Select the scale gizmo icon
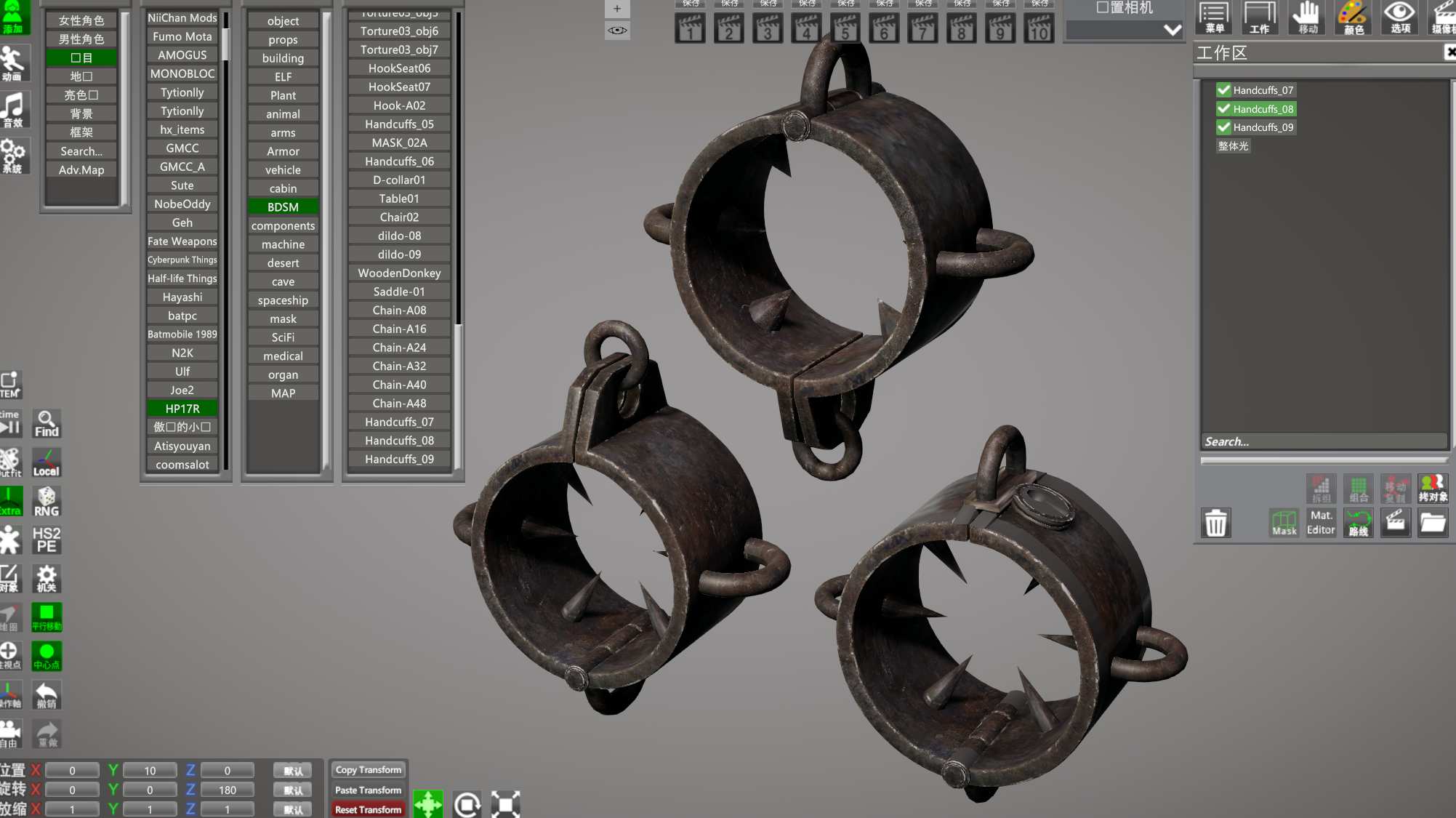This screenshot has width=1456, height=818. 505,804
